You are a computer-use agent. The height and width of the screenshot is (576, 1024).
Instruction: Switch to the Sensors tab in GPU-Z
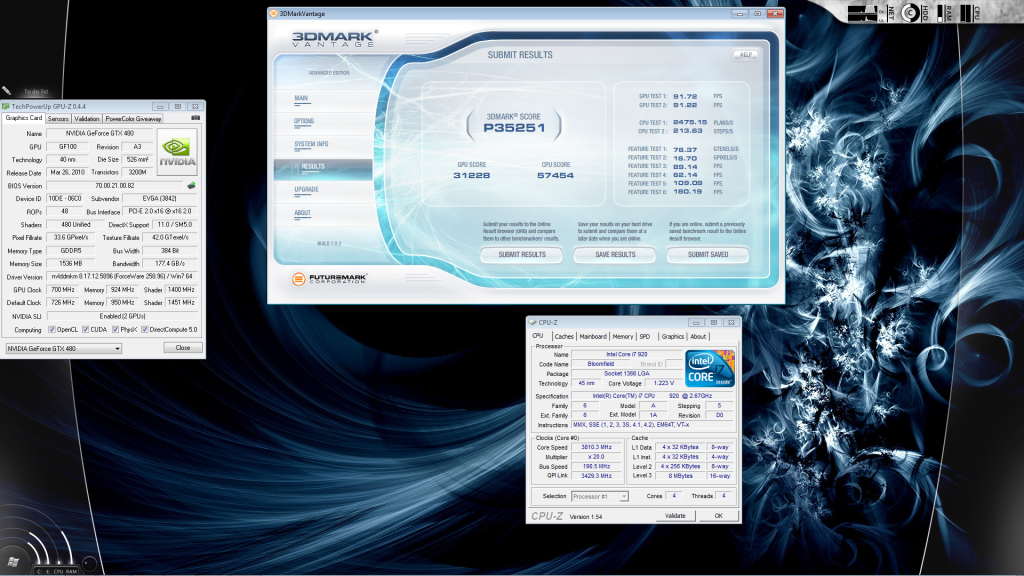[58, 118]
